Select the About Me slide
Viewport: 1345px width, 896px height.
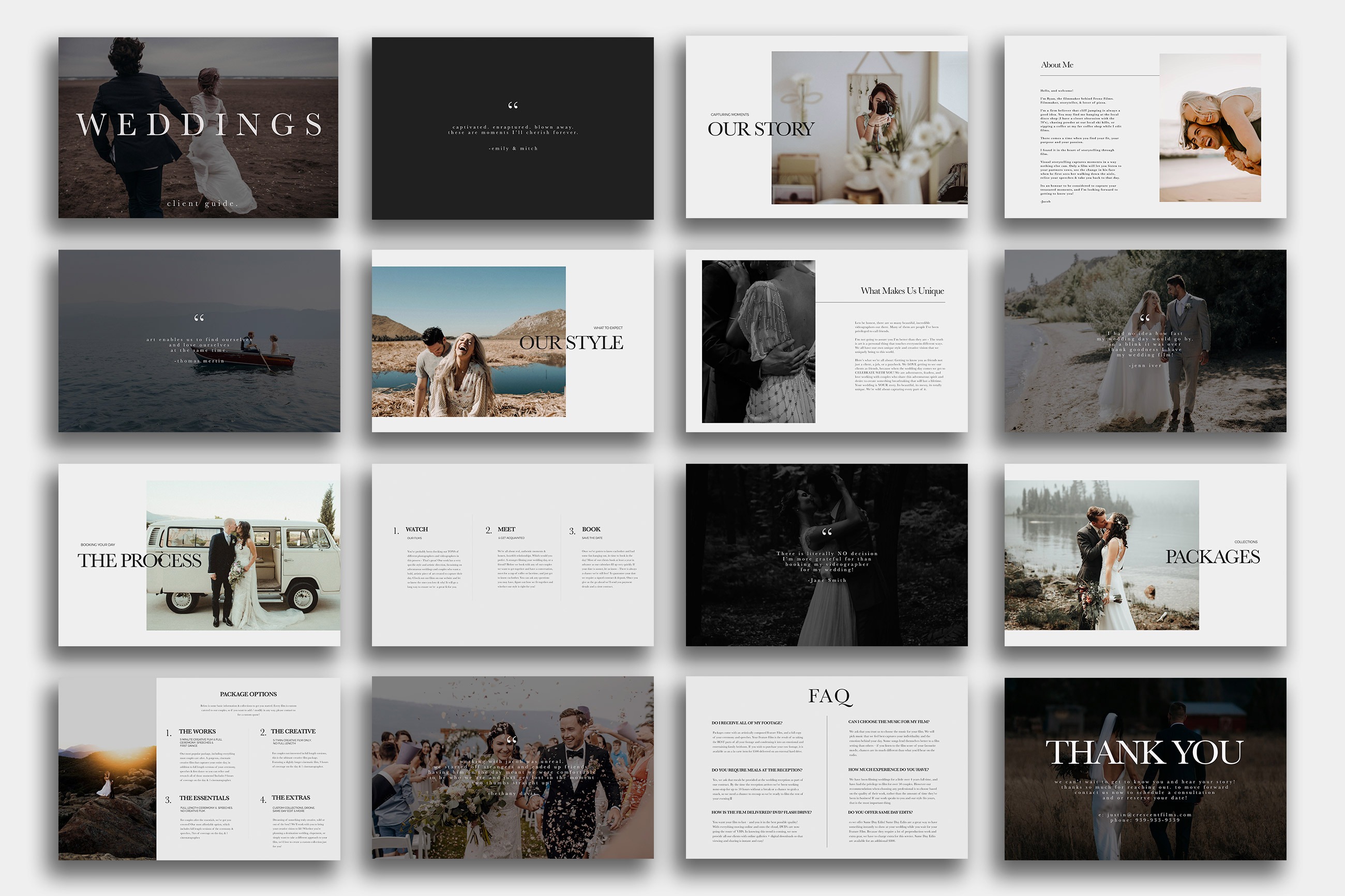pyautogui.click(x=1145, y=127)
